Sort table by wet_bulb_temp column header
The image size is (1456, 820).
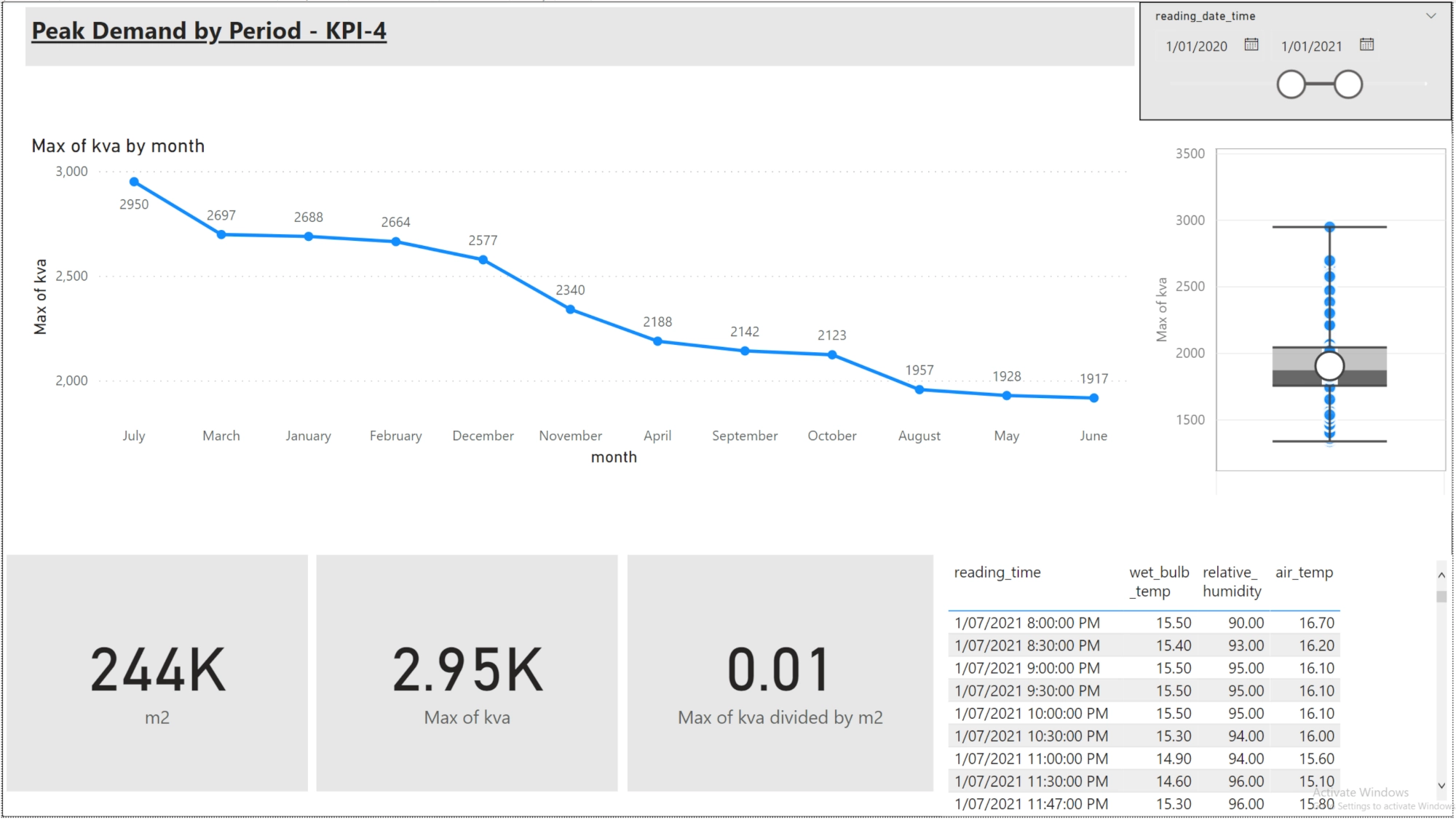(1159, 582)
